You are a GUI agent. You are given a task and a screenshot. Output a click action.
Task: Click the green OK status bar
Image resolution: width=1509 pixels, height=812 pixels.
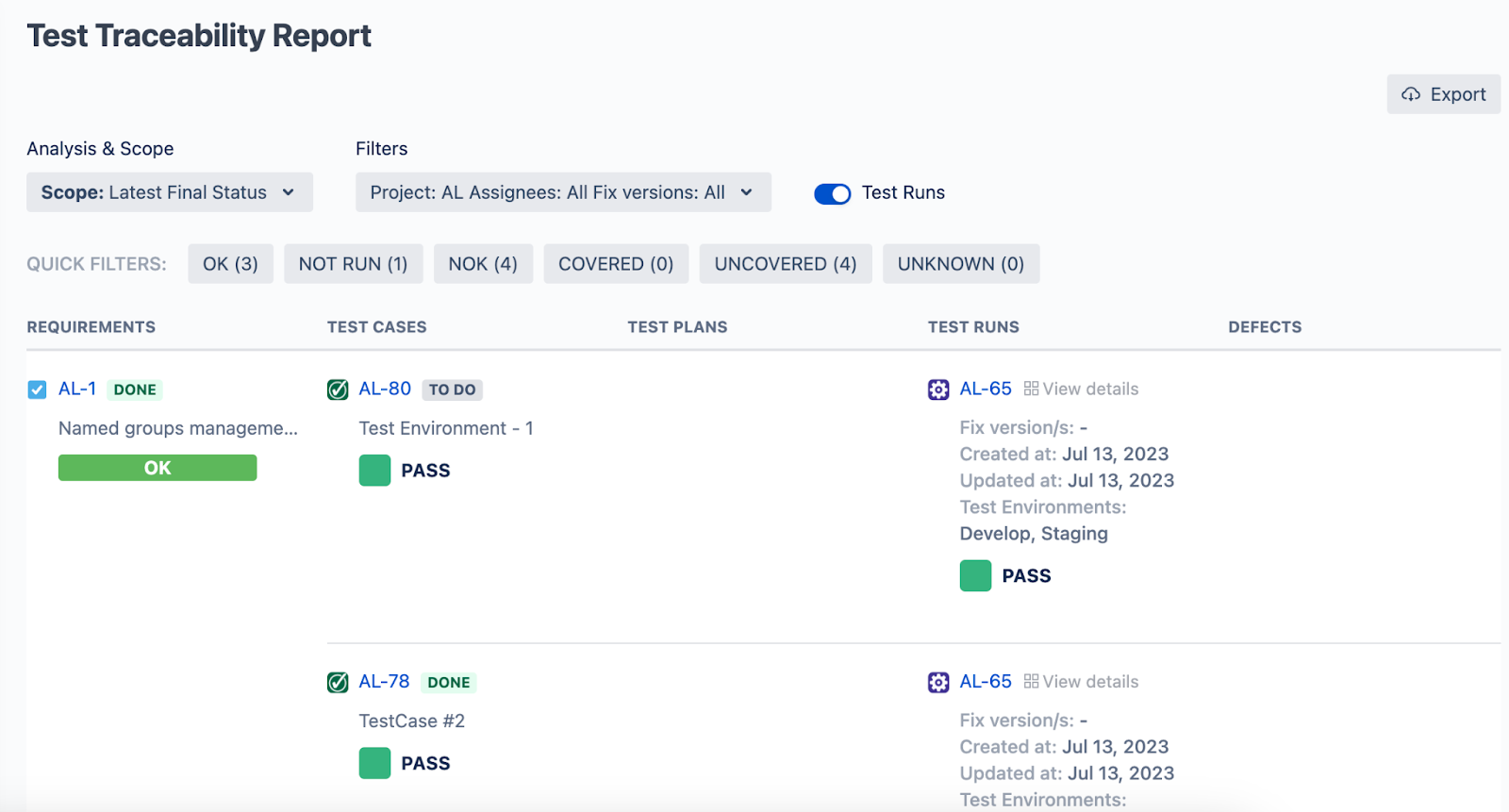[158, 468]
